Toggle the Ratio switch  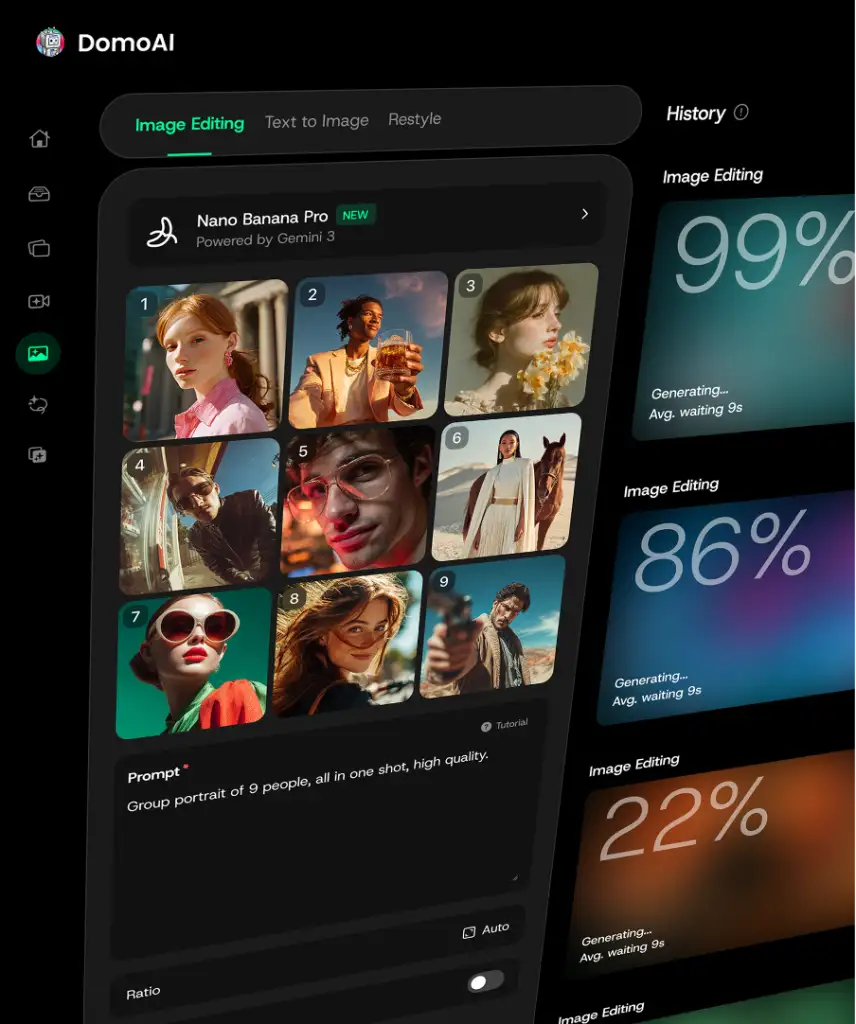(x=486, y=981)
